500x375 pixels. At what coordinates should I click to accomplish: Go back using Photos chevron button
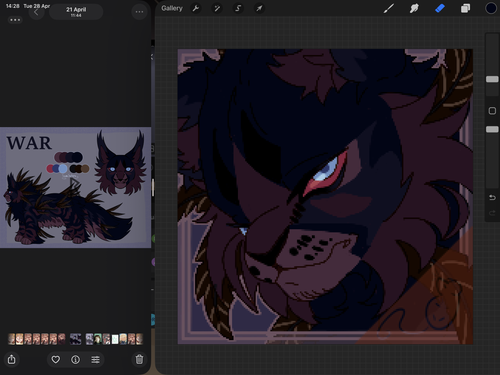[x=36, y=12]
